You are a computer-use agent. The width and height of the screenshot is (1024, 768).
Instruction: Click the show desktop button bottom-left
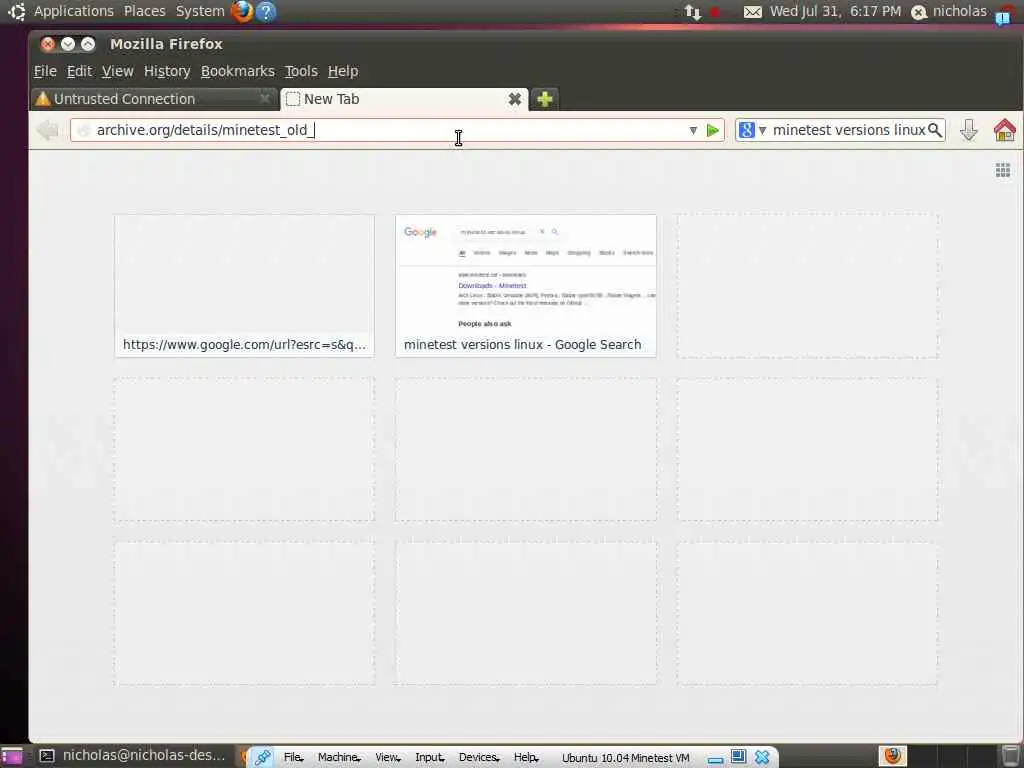(12, 756)
